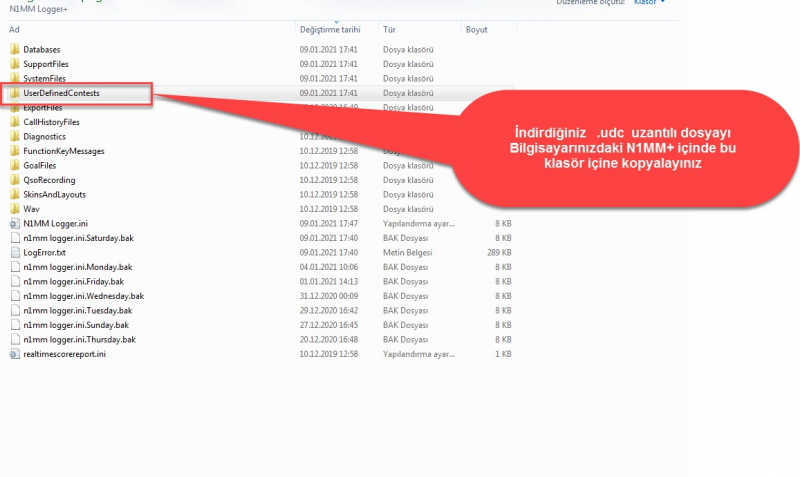The height and width of the screenshot is (477, 800).
Task: Click the Diagnostics folder name
Action: [44, 137]
